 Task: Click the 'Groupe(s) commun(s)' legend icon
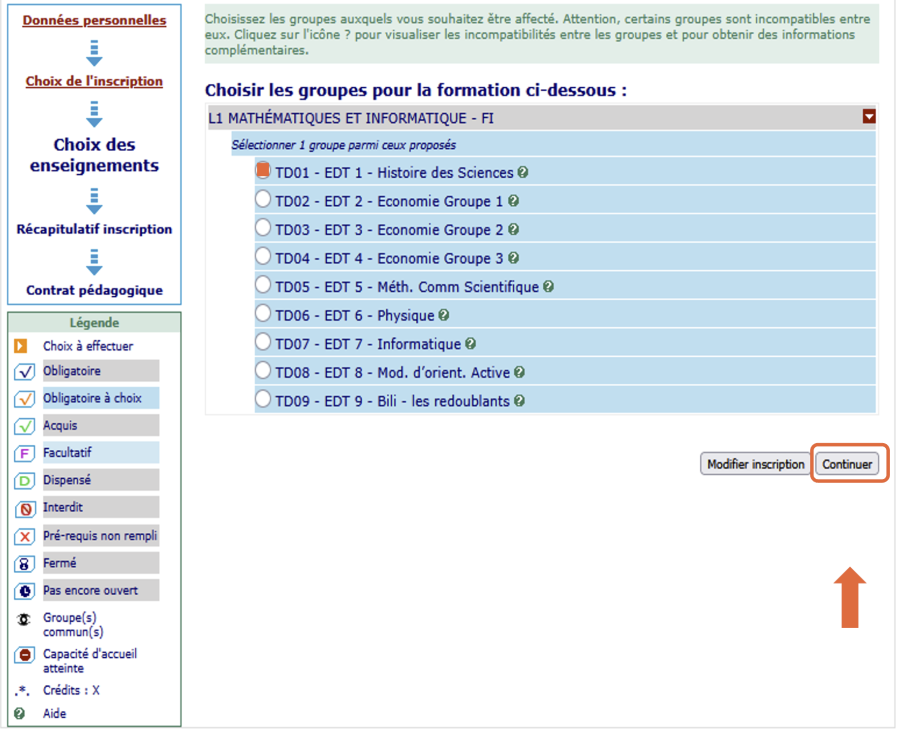(x=23, y=619)
